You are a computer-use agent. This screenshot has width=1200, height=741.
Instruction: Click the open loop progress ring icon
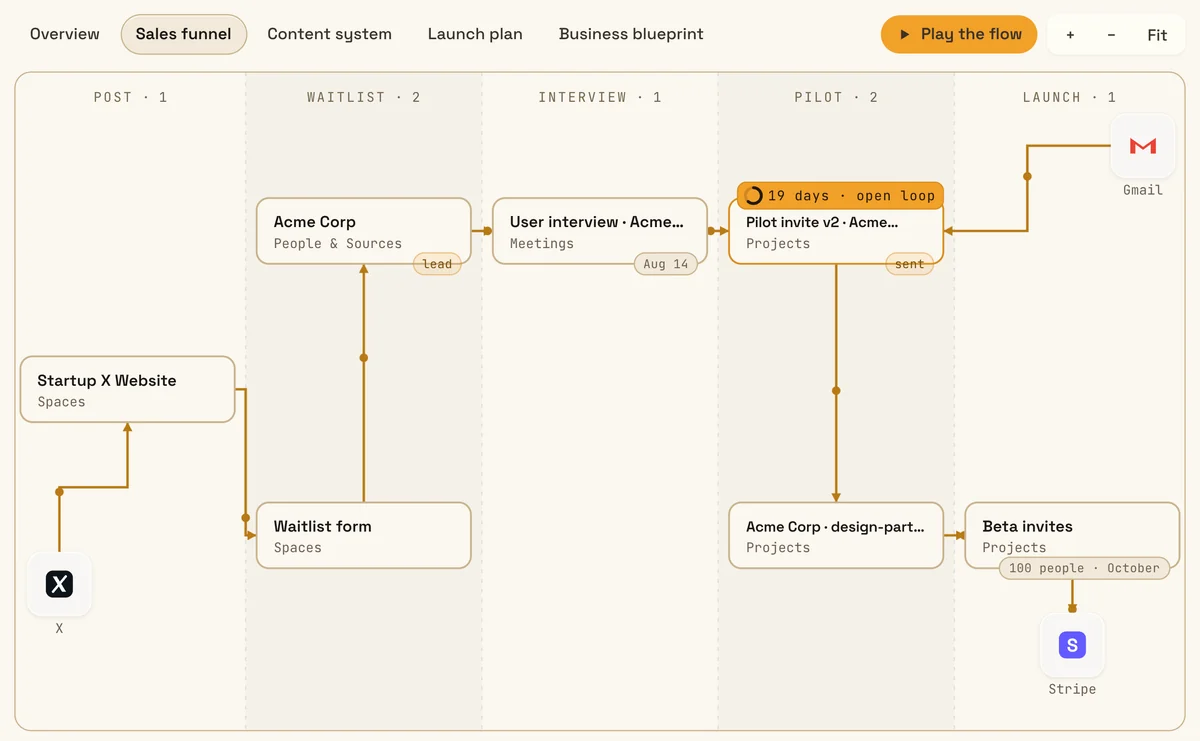coord(754,196)
